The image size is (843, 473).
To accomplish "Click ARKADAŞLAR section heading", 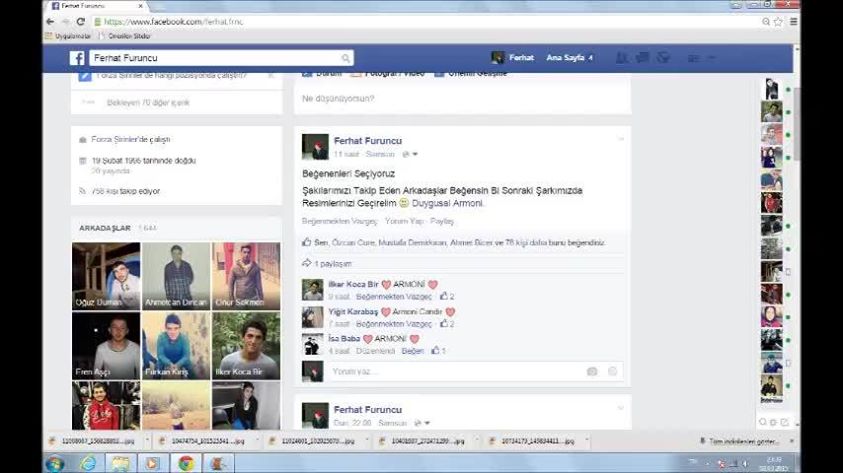I will point(105,228).
